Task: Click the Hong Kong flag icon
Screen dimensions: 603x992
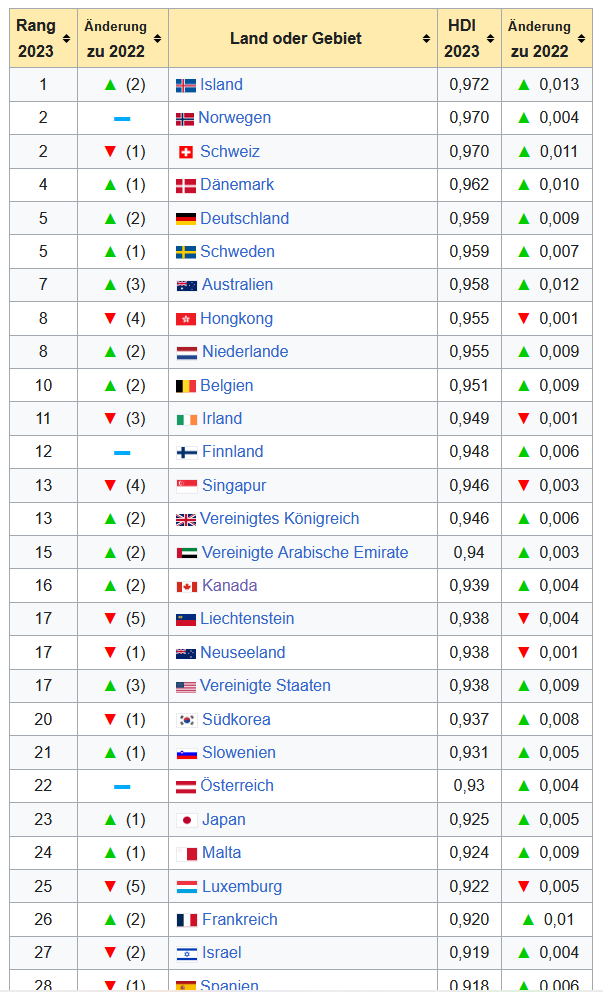Action: 185,319
